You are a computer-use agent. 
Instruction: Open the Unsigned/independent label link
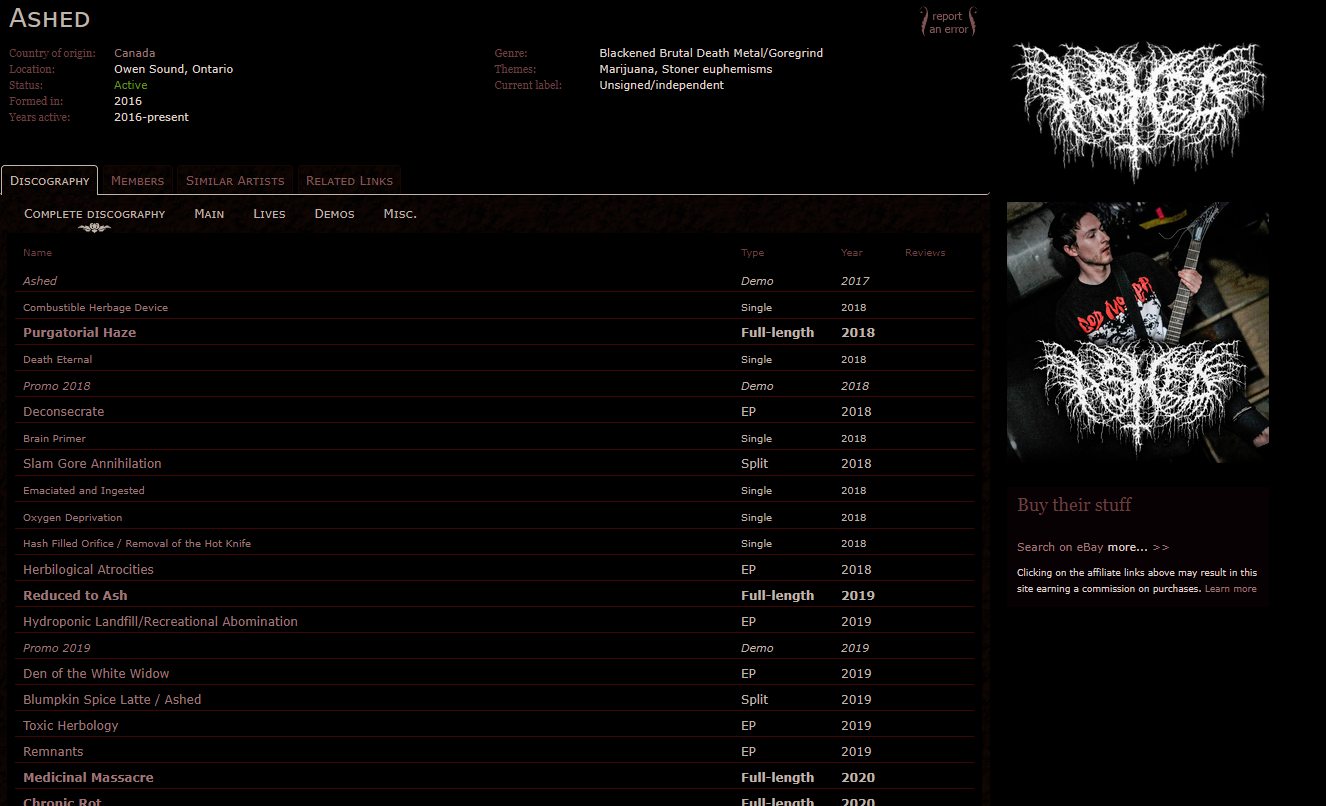[661, 85]
